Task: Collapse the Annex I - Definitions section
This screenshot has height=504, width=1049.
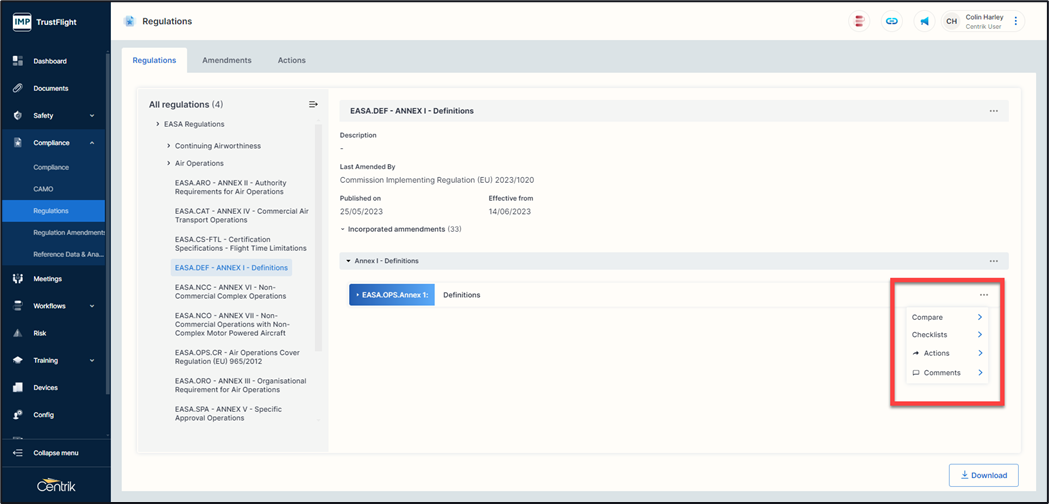Action: pos(348,261)
